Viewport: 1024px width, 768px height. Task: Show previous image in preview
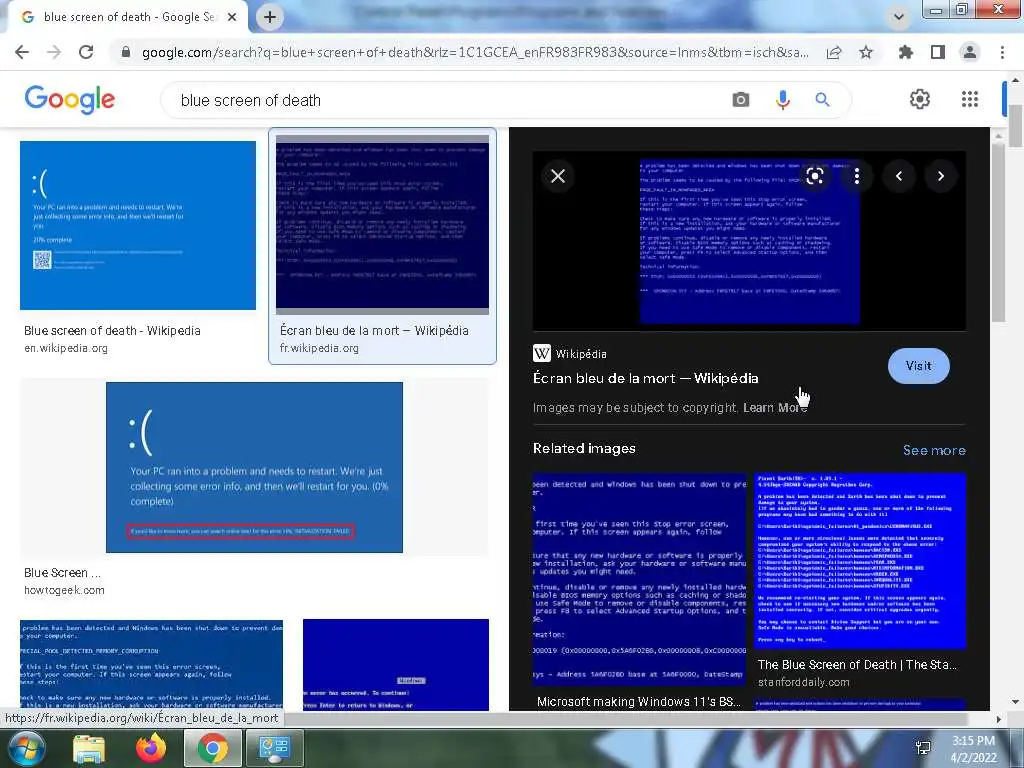pos(899,176)
